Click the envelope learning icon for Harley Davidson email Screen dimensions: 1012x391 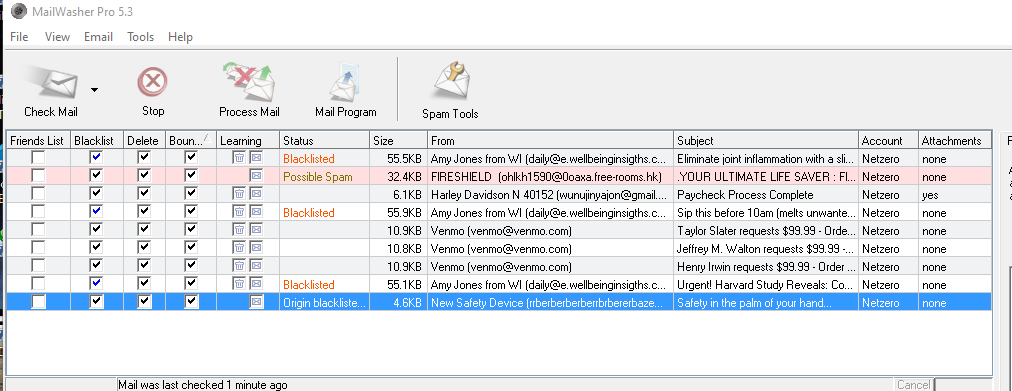click(x=256, y=194)
